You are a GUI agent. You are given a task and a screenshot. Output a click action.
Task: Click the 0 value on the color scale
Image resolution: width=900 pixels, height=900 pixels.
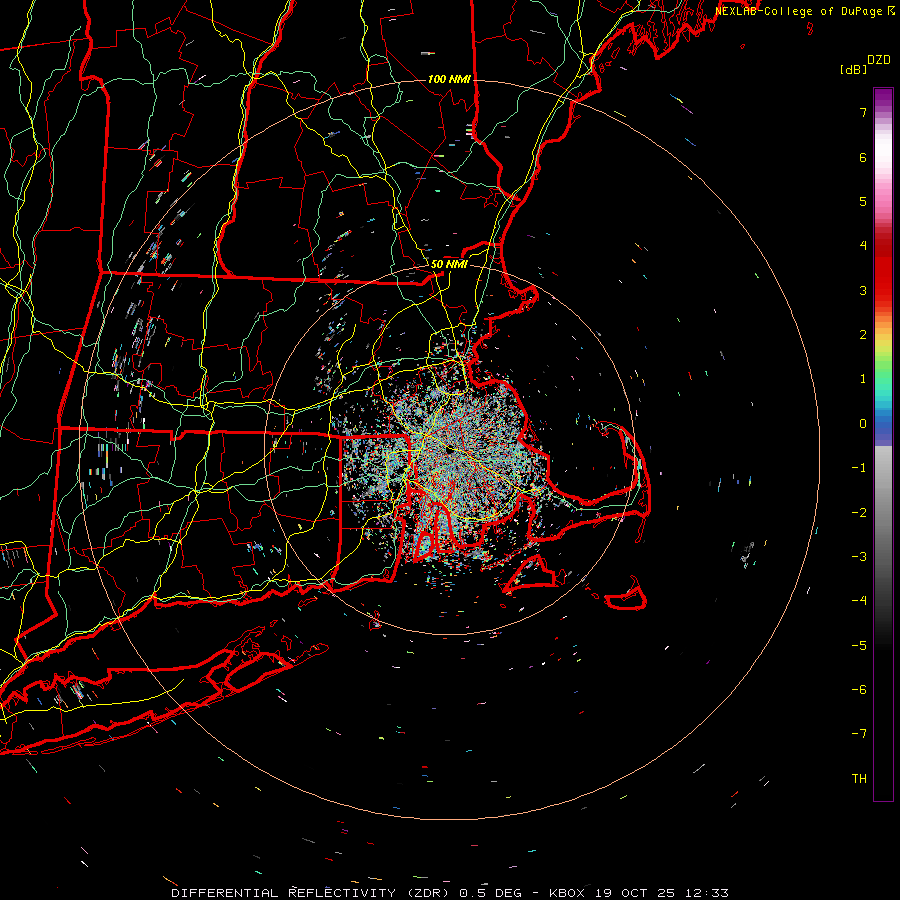(863, 424)
